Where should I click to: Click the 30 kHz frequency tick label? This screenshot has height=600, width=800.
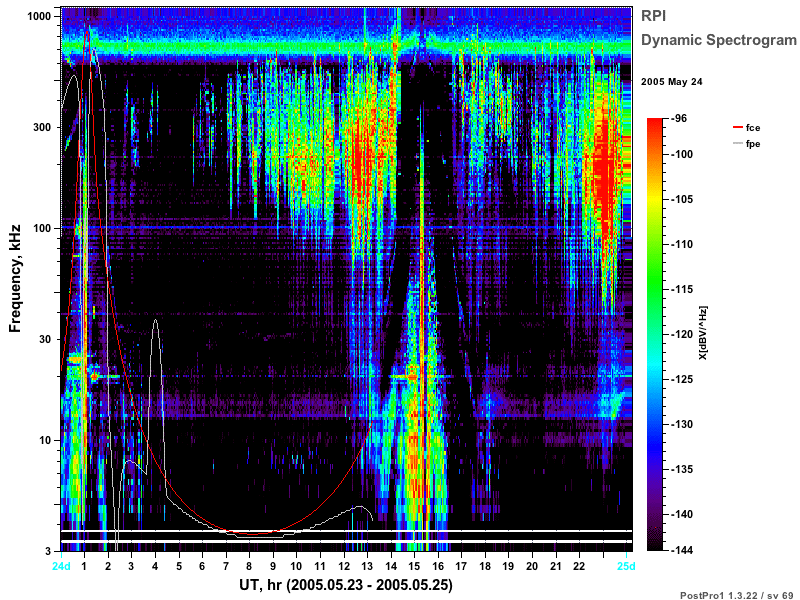pos(44,339)
